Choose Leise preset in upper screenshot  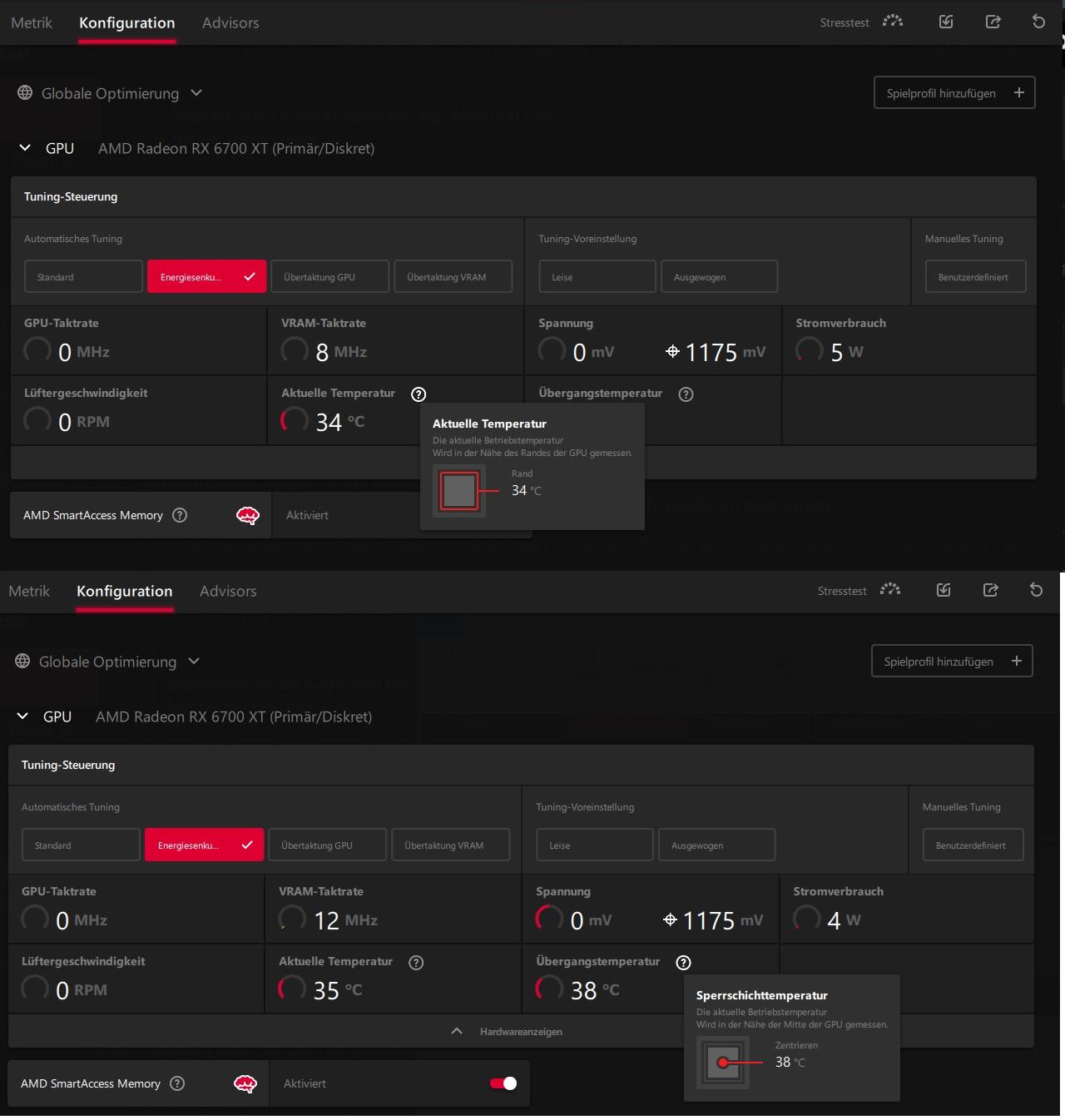(x=597, y=277)
